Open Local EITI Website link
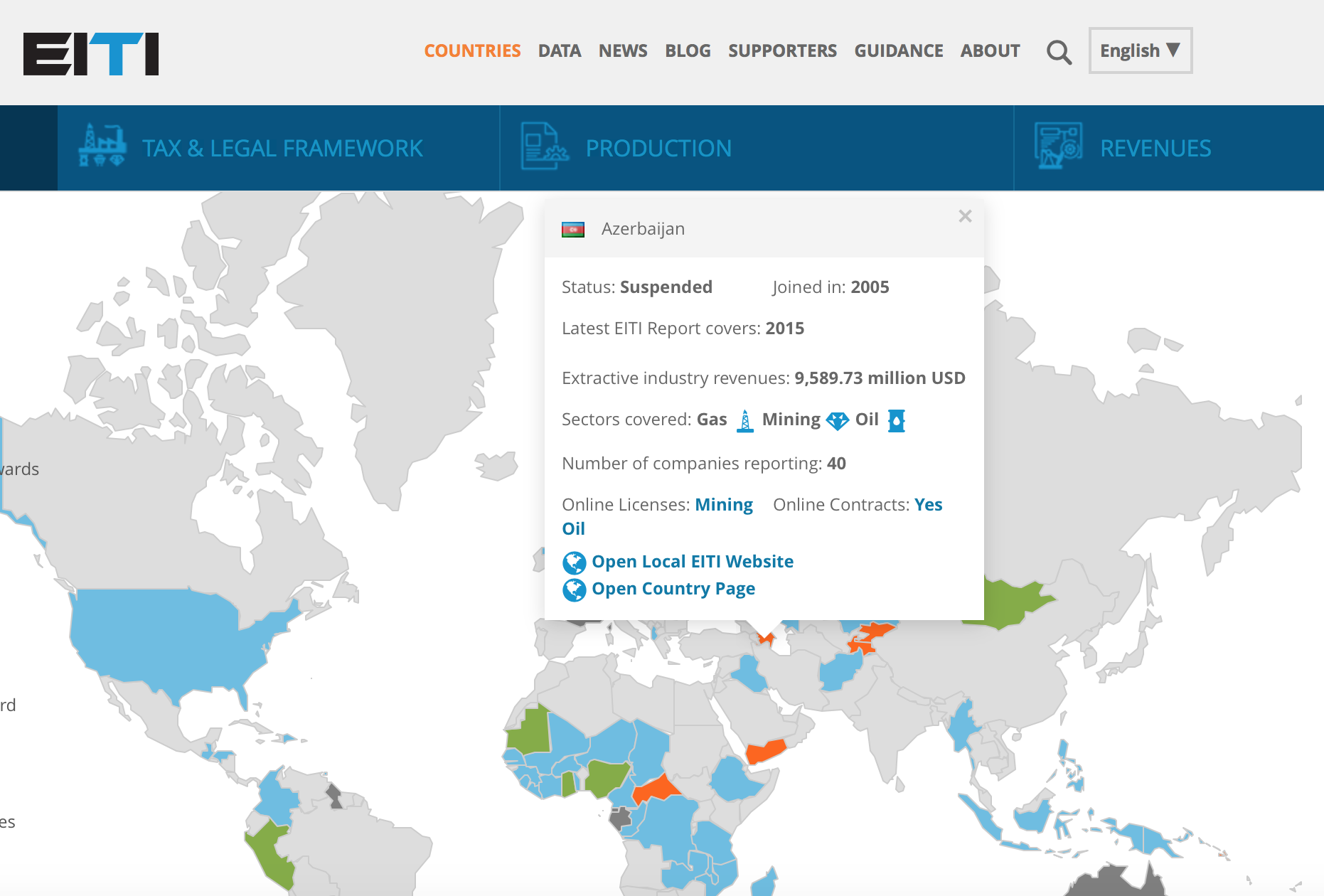The image size is (1324, 896). 693,562
